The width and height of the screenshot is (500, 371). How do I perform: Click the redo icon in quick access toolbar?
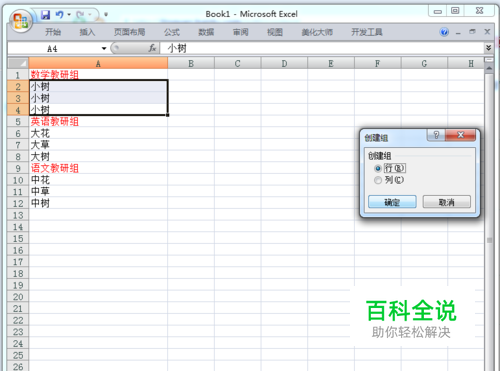(x=80, y=15)
